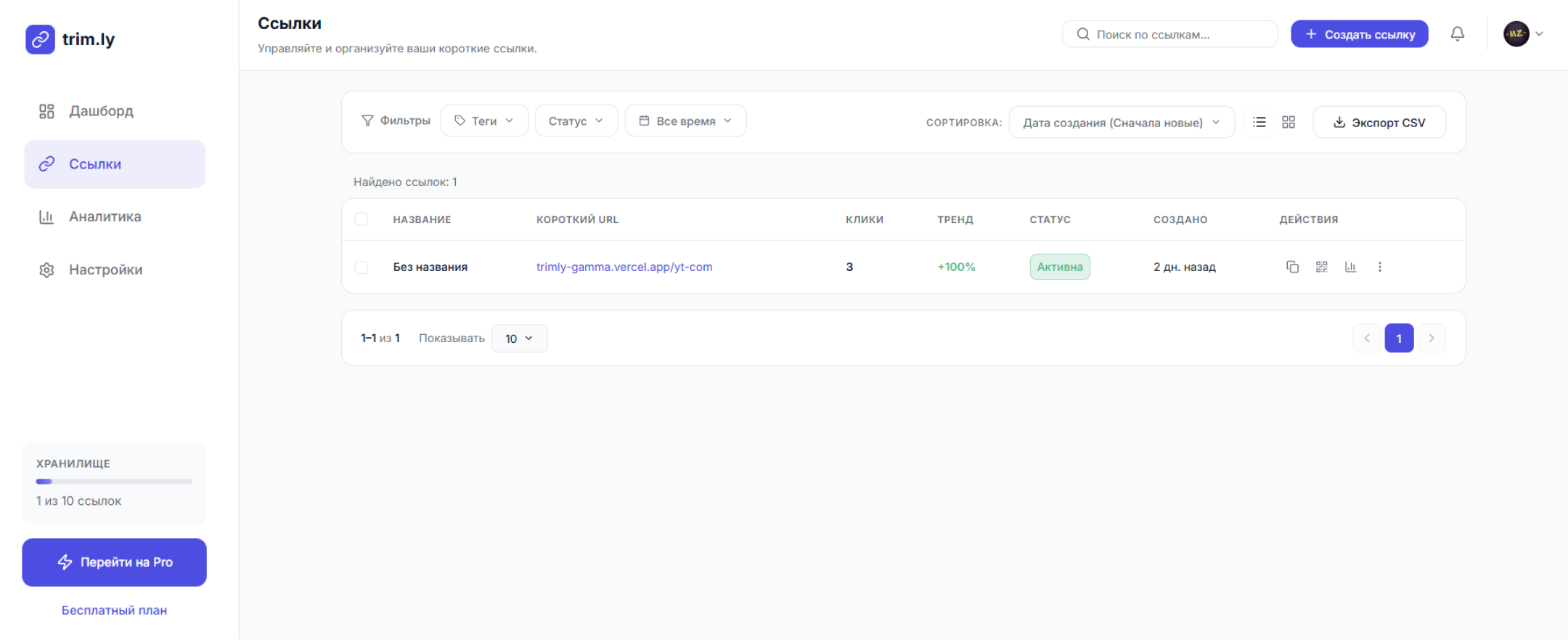Open the Все время date range dropdown
This screenshot has width=1568, height=640.
click(x=685, y=121)
